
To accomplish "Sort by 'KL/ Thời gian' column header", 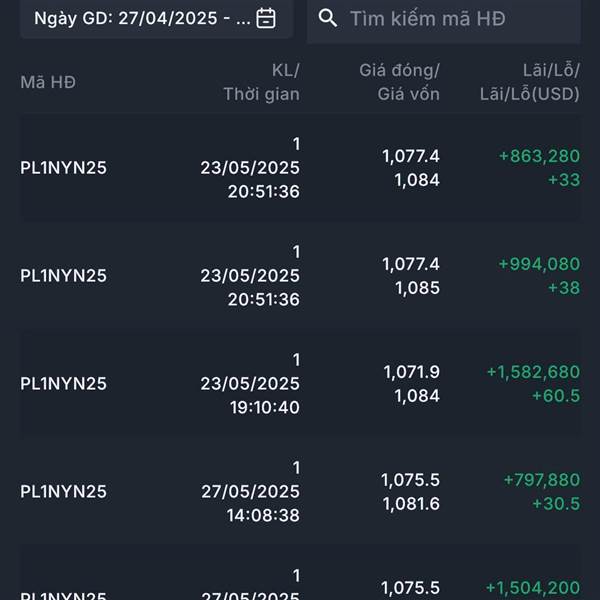I will click(261, 82).
